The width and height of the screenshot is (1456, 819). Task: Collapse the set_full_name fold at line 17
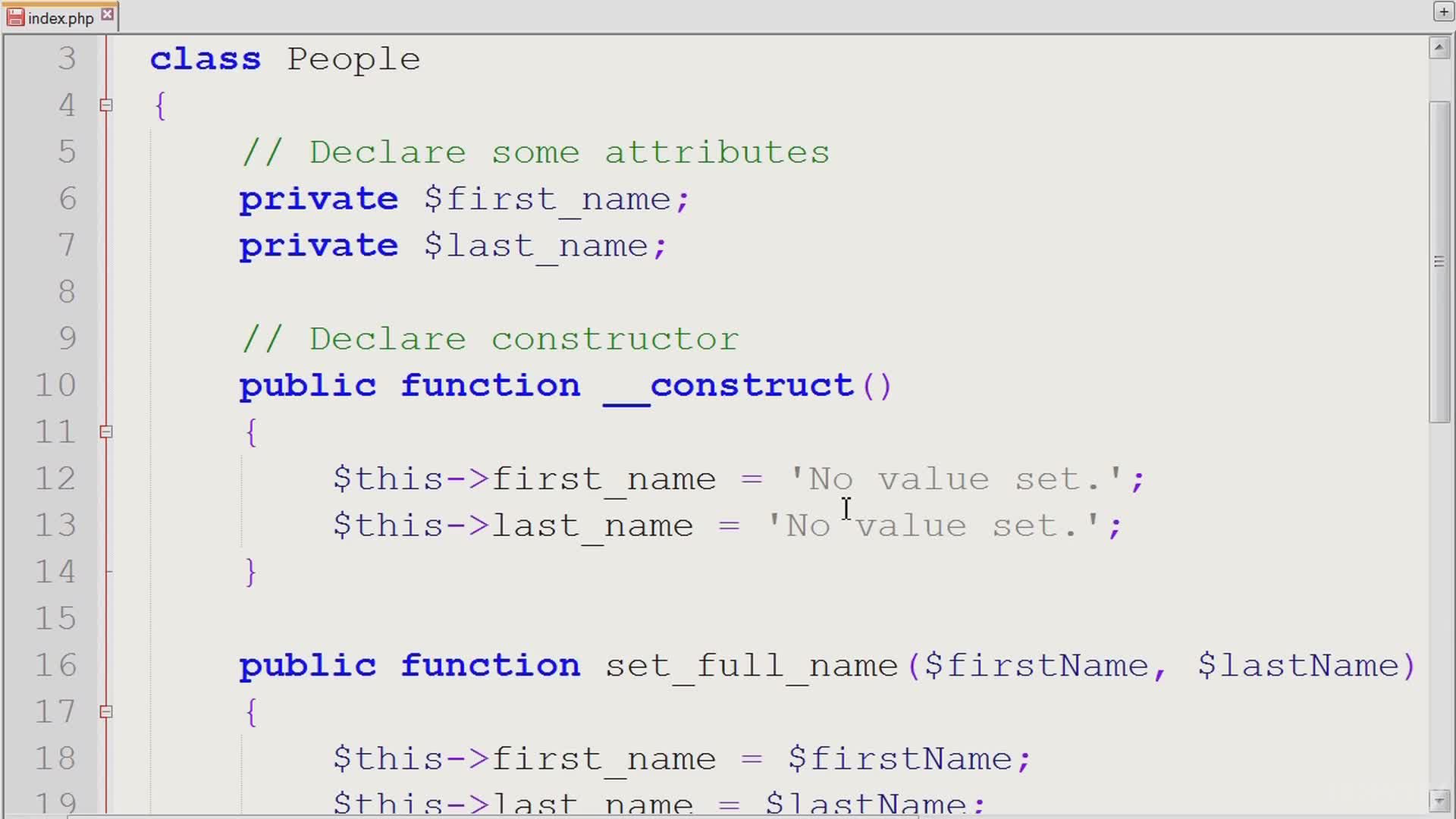click(106, 712)
